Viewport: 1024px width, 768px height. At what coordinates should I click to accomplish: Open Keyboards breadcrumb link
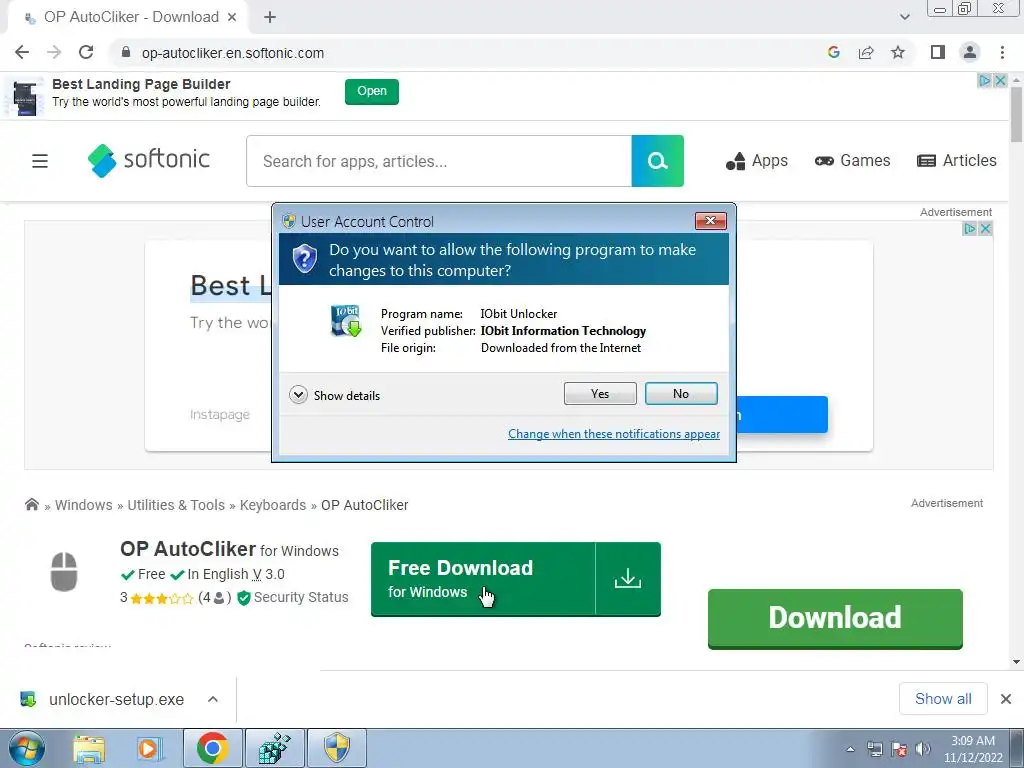tap(272, 505)
